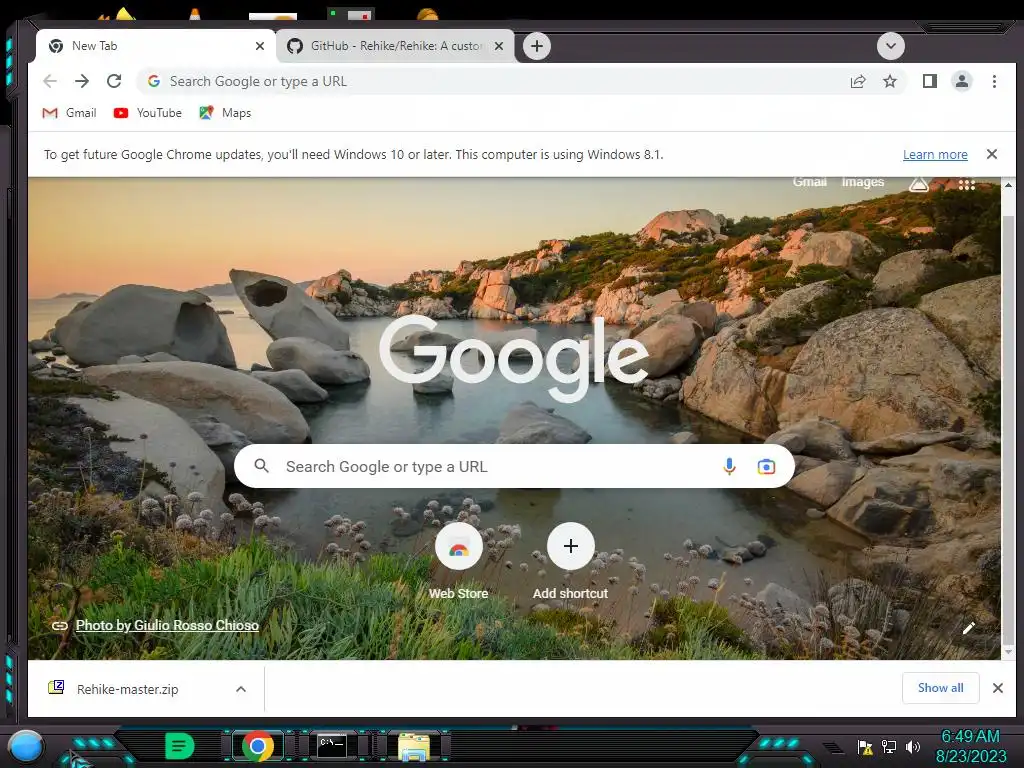Open the green notes app on taskbar
The width and height of the screenshot is (1024, 768).
(179, 746)
